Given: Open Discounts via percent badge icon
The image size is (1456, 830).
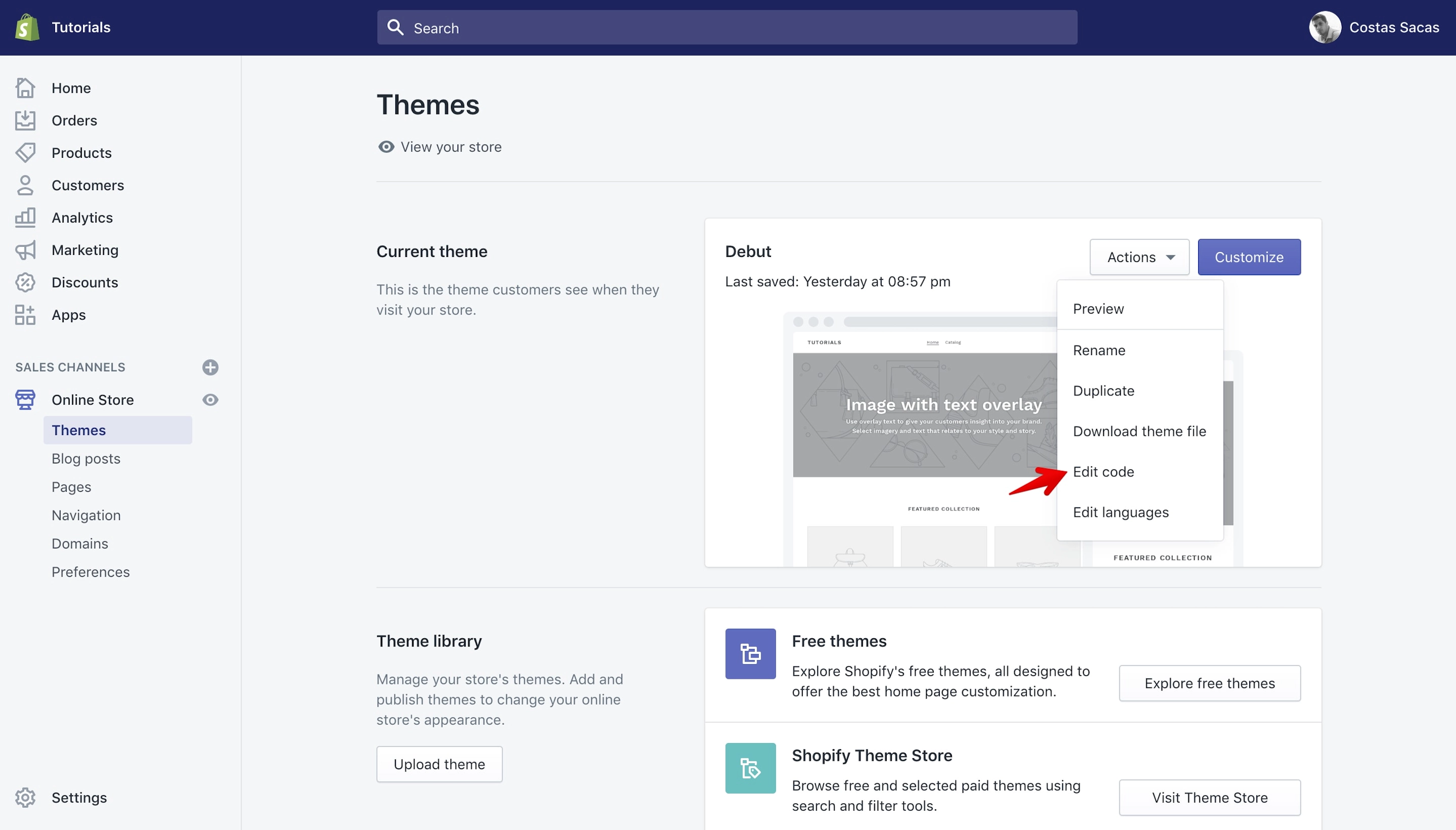Looking at the screenshot, I should pyautogui.click(x=25, y=282).
